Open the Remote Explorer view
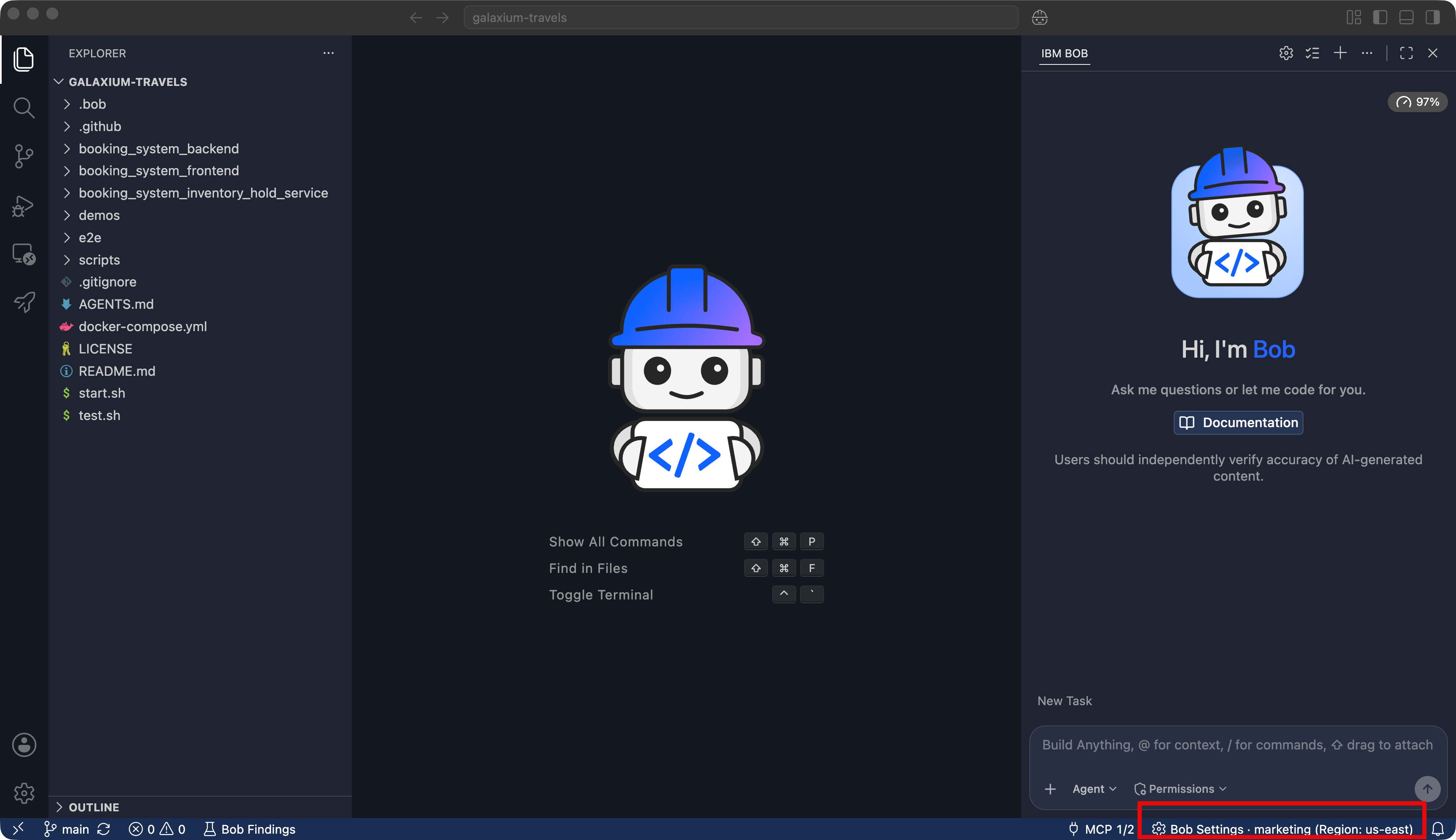The height and width of the screenshot is (840, 1456). (x=24, y=254)
